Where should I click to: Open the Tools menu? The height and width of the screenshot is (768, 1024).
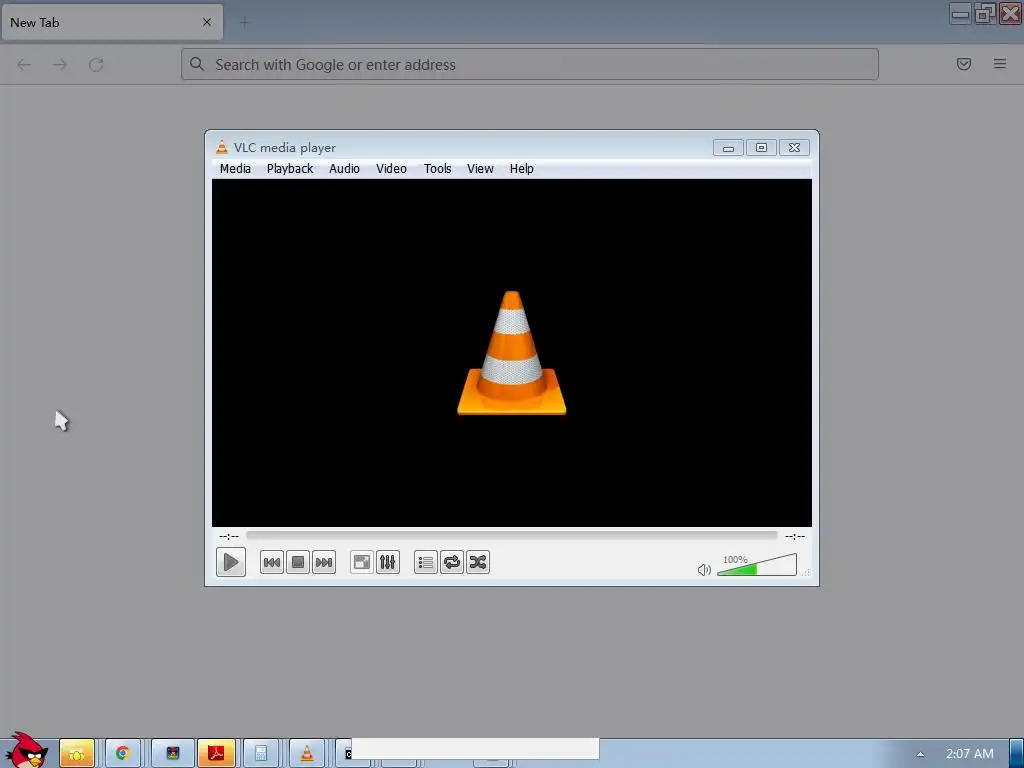[438, 168]
